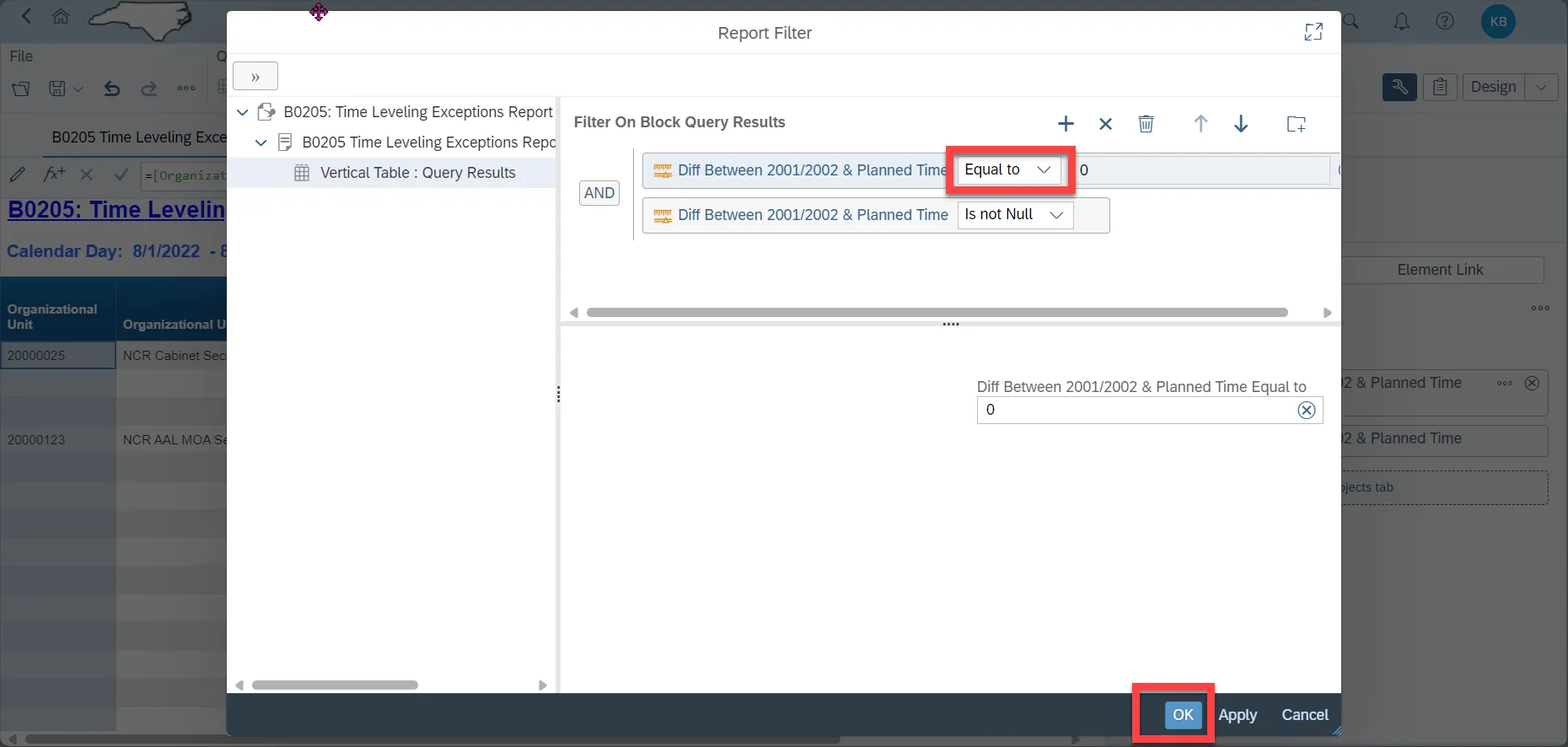Select the B0205: Time Leveling Exceptions Report document node
This screenshot has width=1568, height=747.
418,112
